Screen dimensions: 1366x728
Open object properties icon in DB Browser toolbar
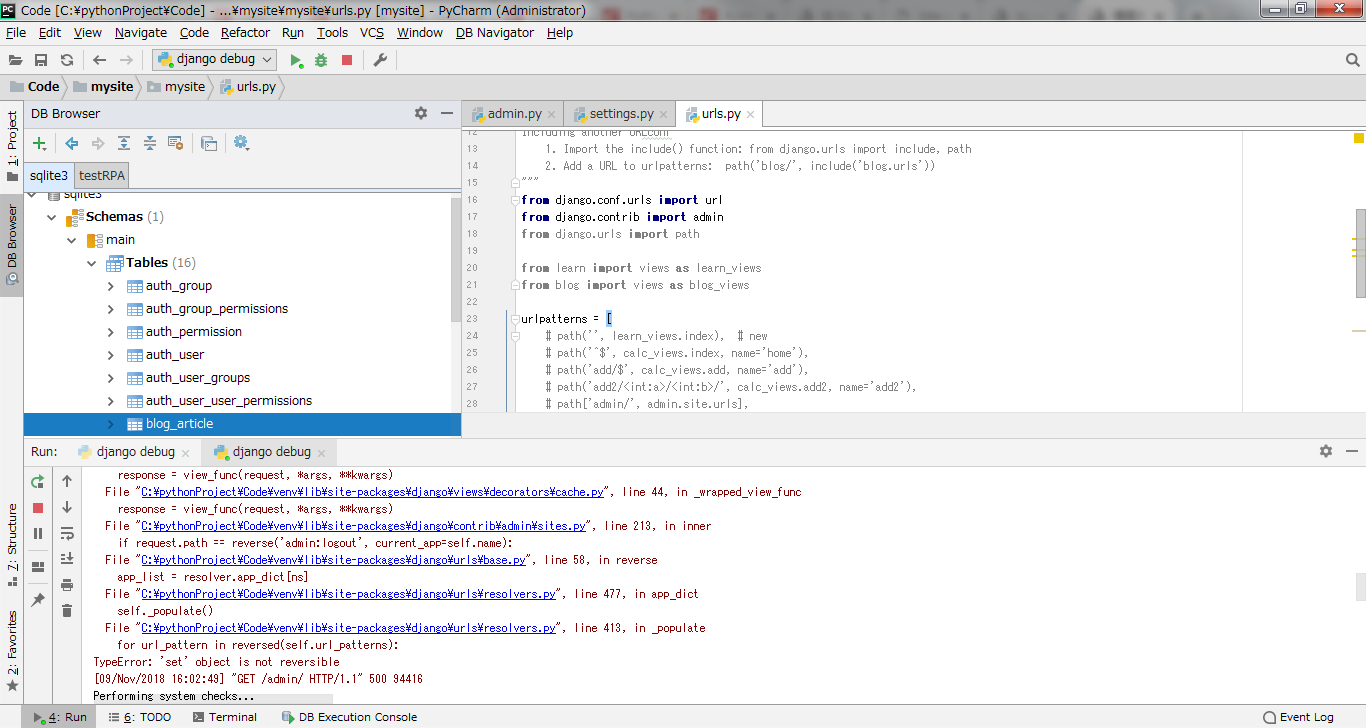(x=175, y=143)
